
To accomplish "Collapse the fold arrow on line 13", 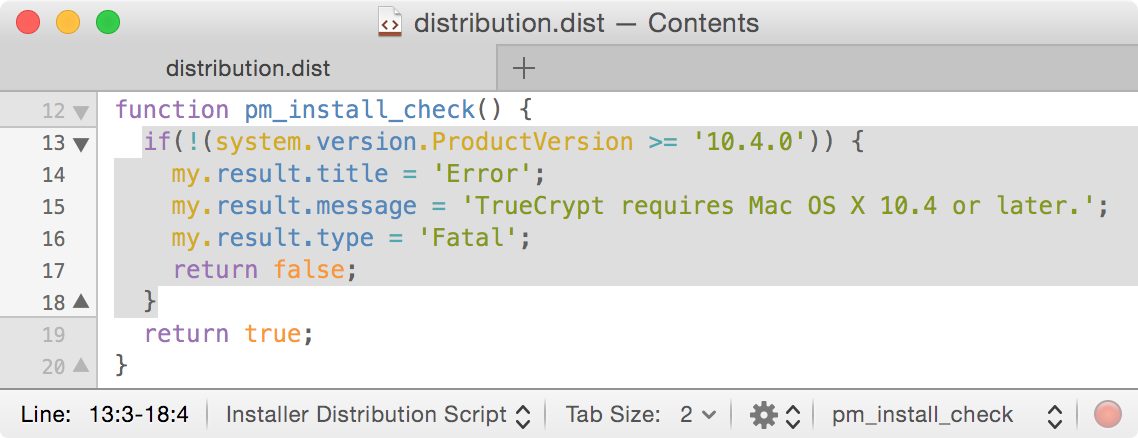I will point(81,144).
